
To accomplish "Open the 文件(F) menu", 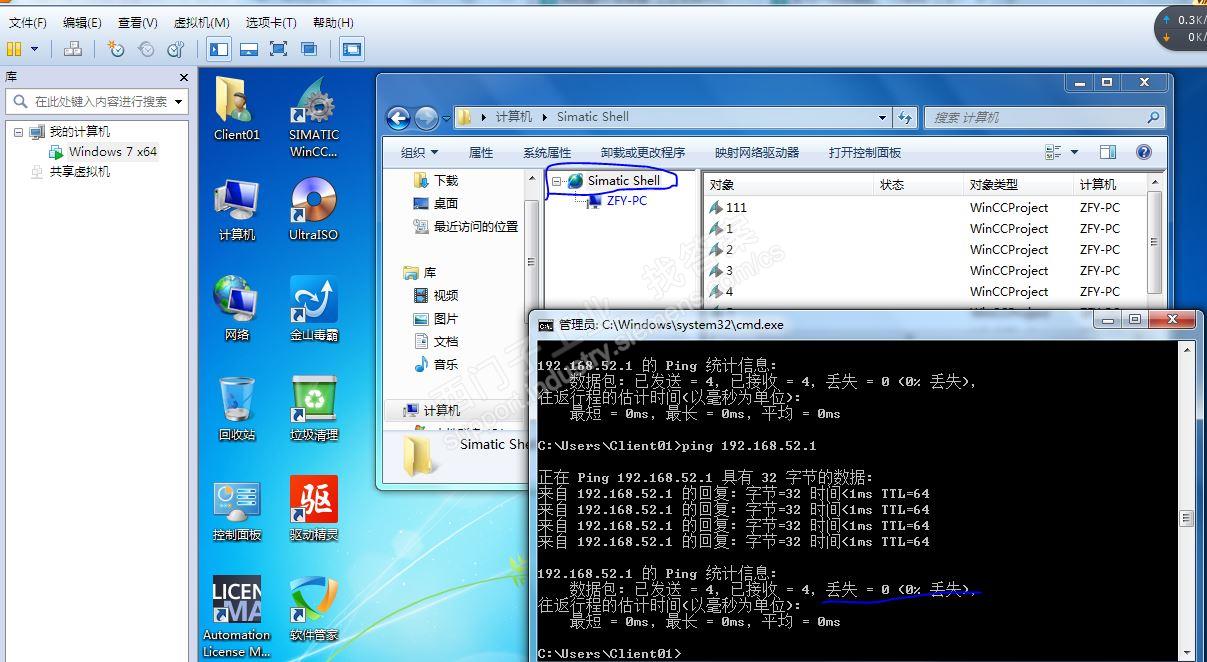I will click(27, 22).
